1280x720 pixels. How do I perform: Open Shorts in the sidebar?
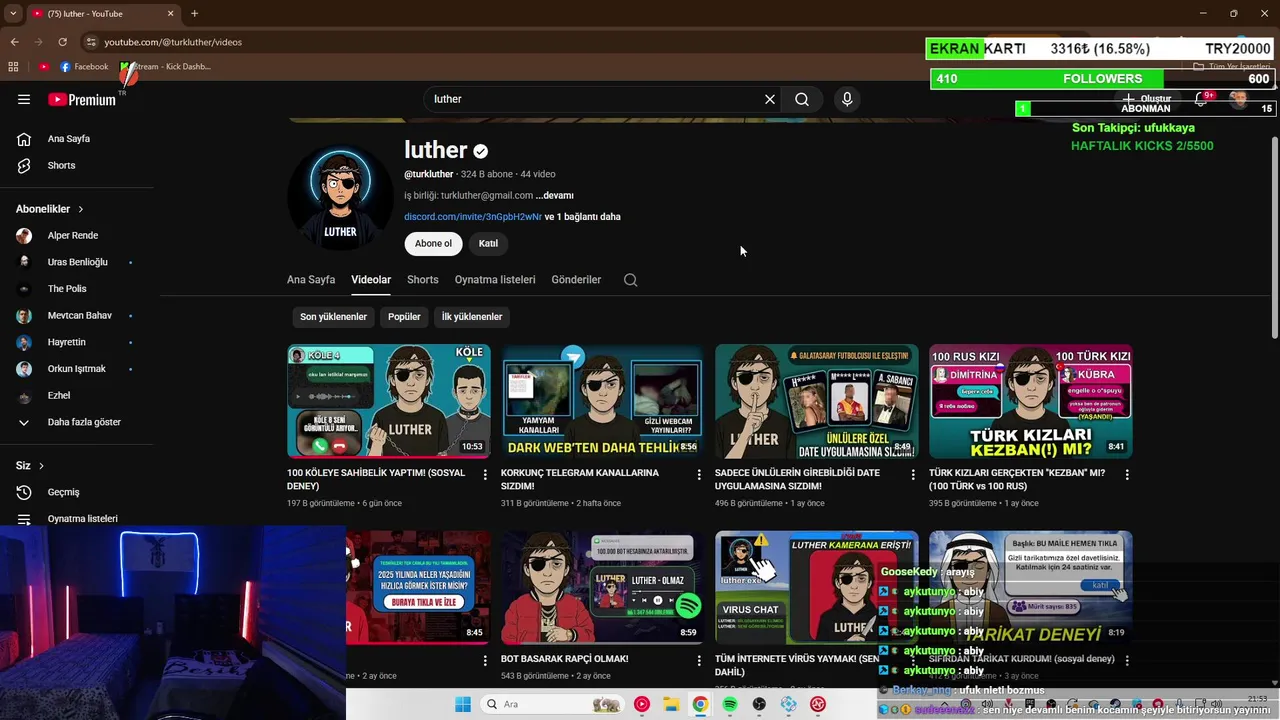click(x=61, y=165)
